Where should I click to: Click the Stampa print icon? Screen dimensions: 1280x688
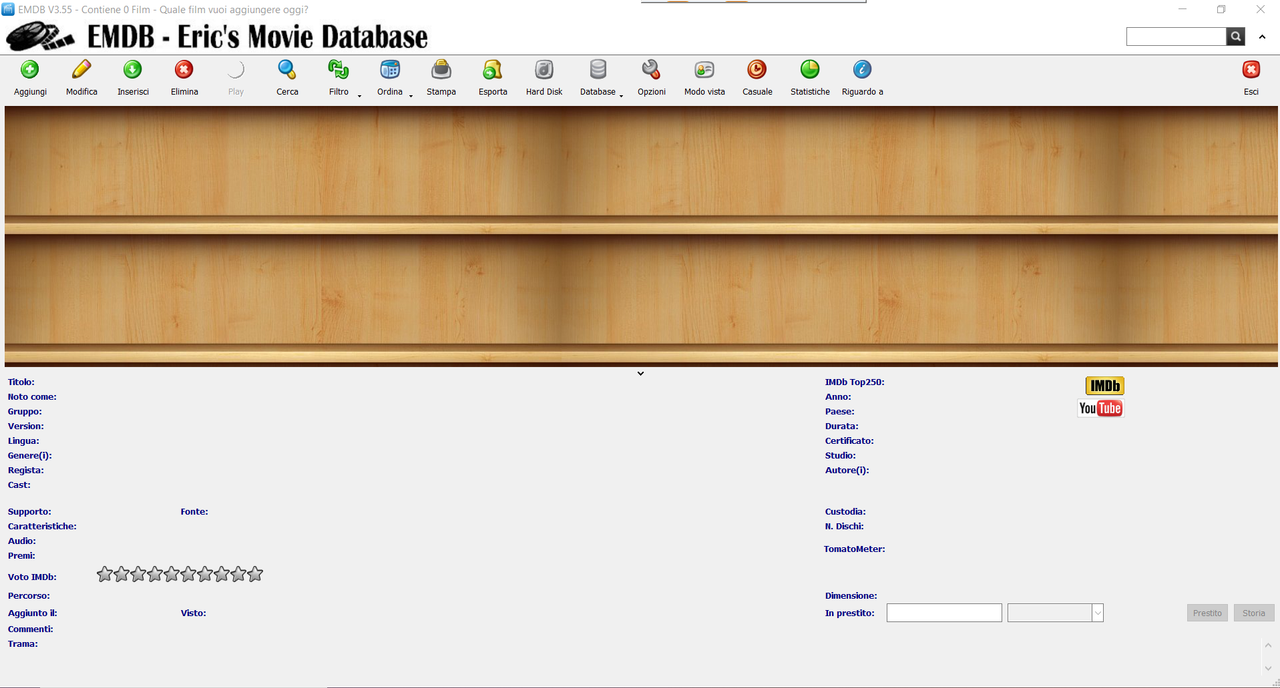441,70
